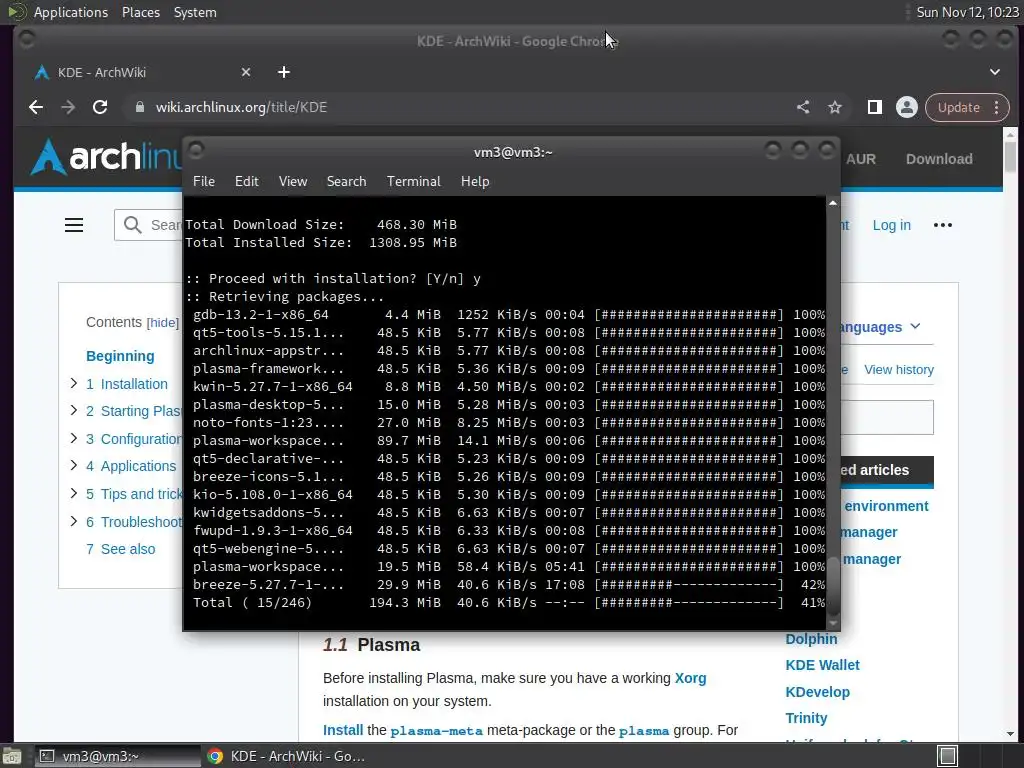The width and height of the screenshot is (1024, 768).
Task: Open the ArchWiki hamburger sidebar menu
Action: click(74, 225)
